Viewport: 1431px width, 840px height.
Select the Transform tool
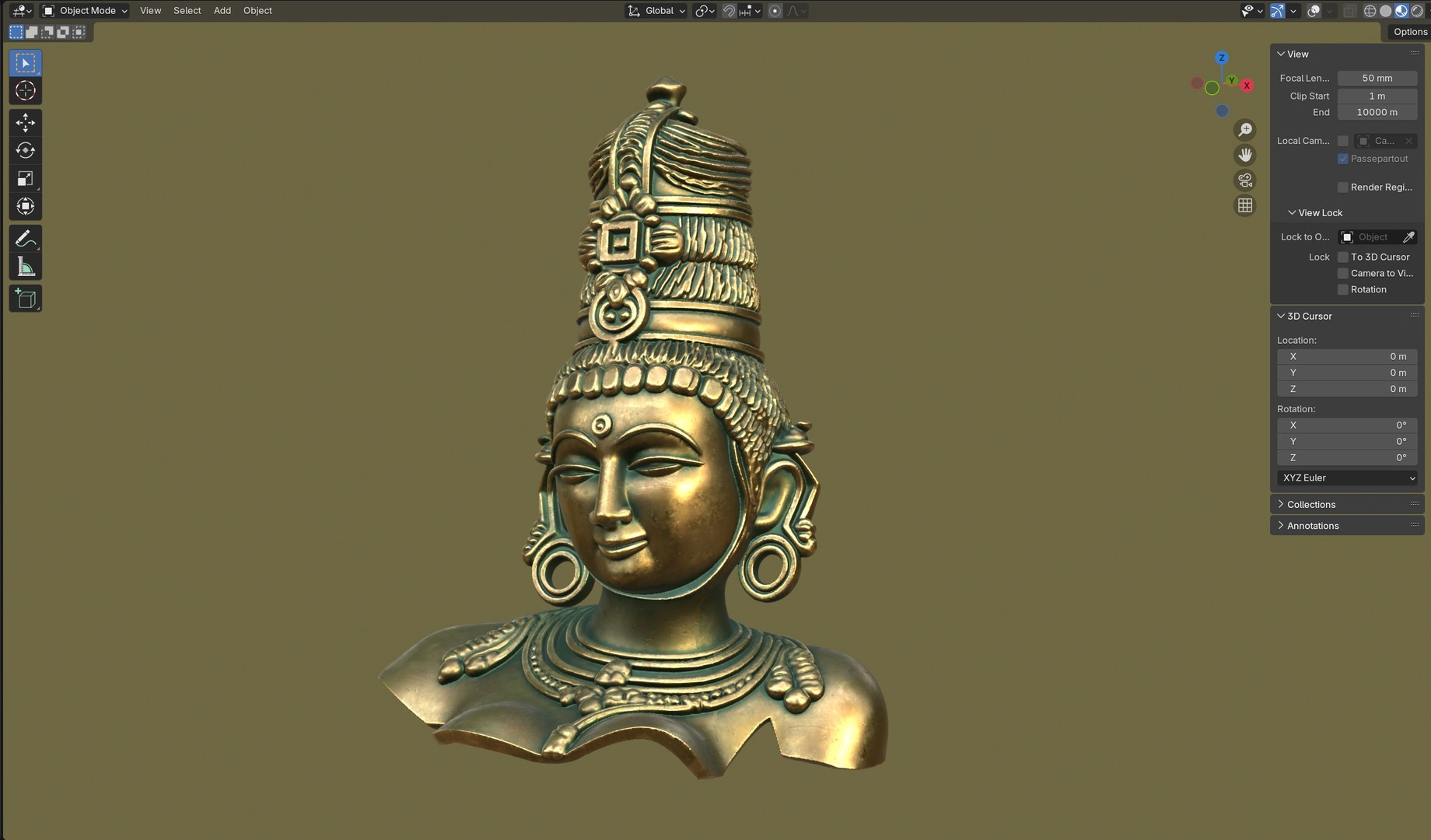tap(26, 207)
